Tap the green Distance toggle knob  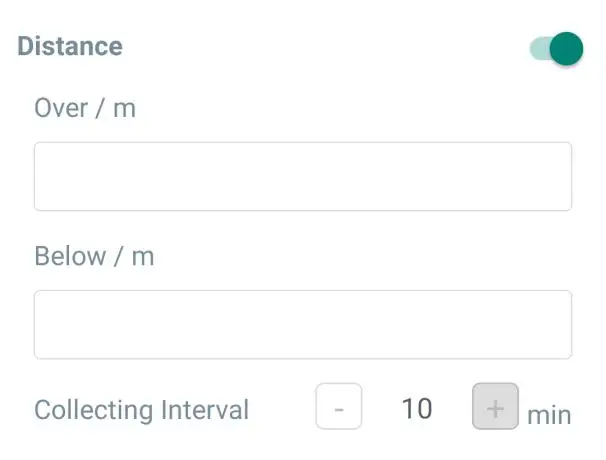(566, 48)
